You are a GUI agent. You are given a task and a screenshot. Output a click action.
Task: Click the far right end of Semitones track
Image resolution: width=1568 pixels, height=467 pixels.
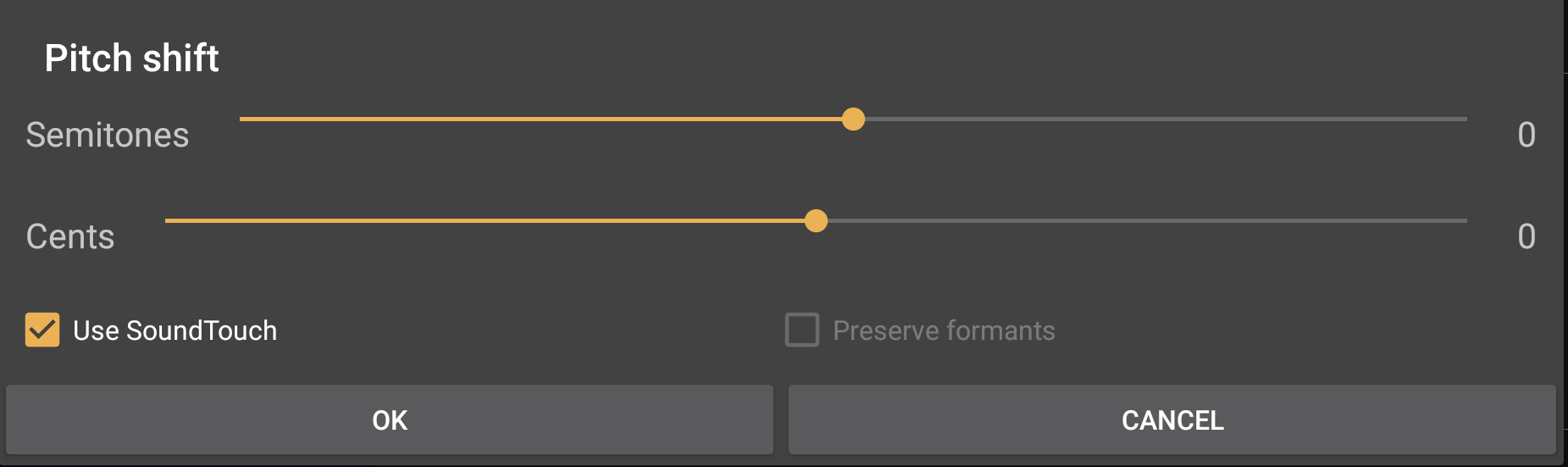coord(1463,120)
